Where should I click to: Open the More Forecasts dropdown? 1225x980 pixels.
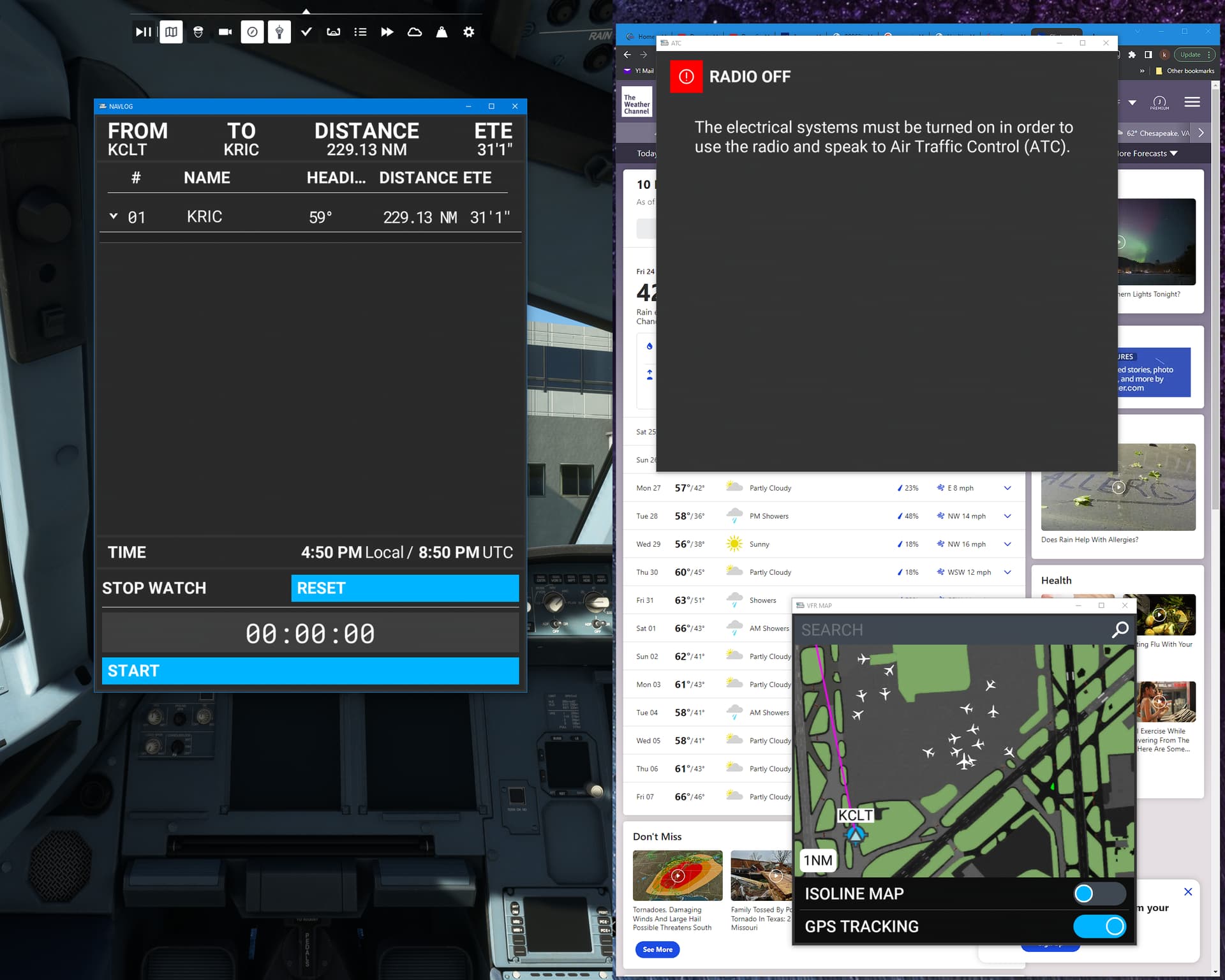click(1148, 154)
